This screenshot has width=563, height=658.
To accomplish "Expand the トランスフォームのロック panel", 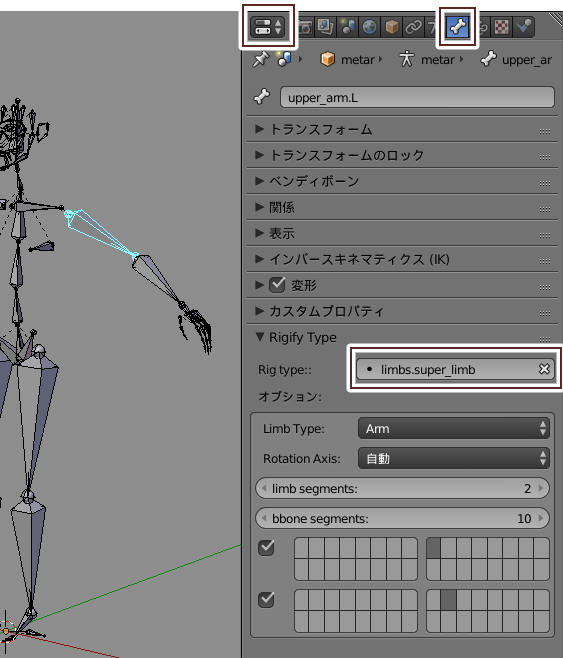I will pyautogui.click(x=402, y=155).
